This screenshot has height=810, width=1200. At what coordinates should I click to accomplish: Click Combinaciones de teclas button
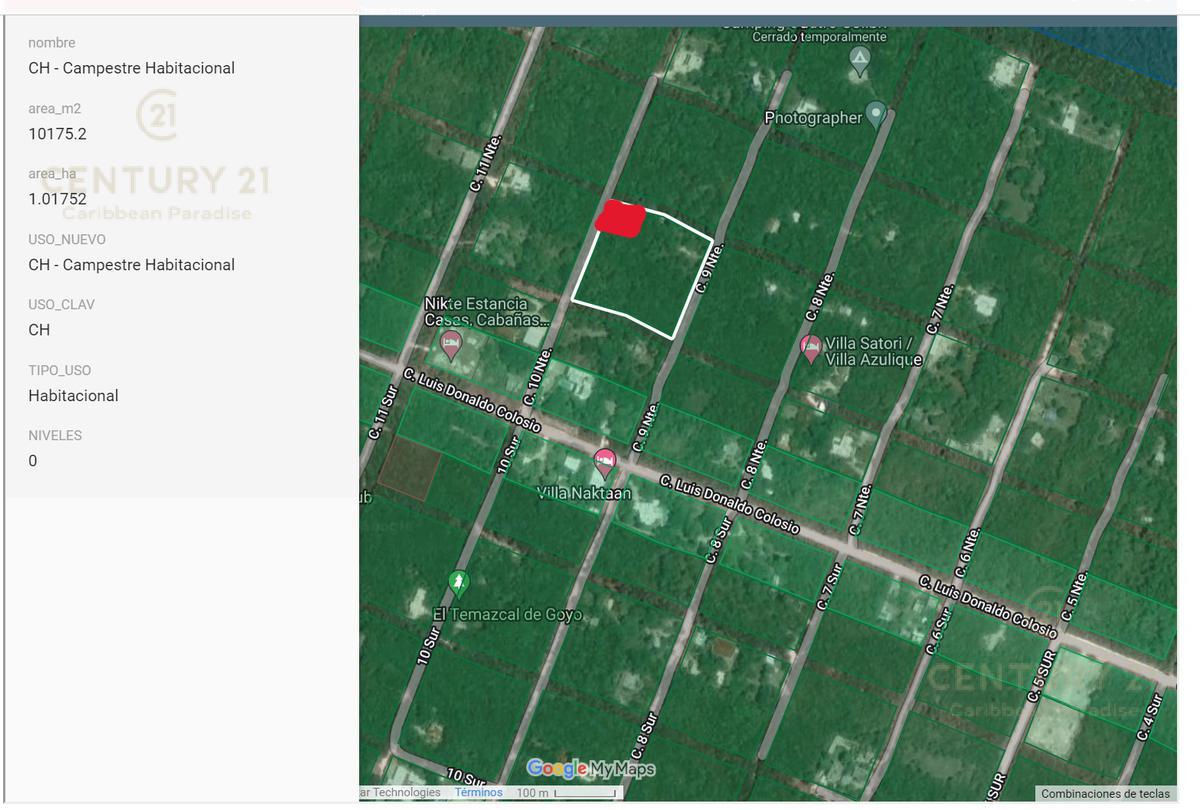click(x=1105, y=794)
